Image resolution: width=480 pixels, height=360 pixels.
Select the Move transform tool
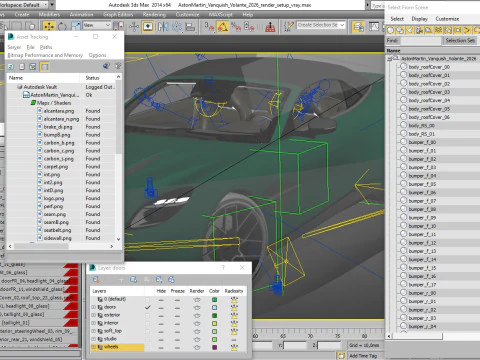point(49,26)
